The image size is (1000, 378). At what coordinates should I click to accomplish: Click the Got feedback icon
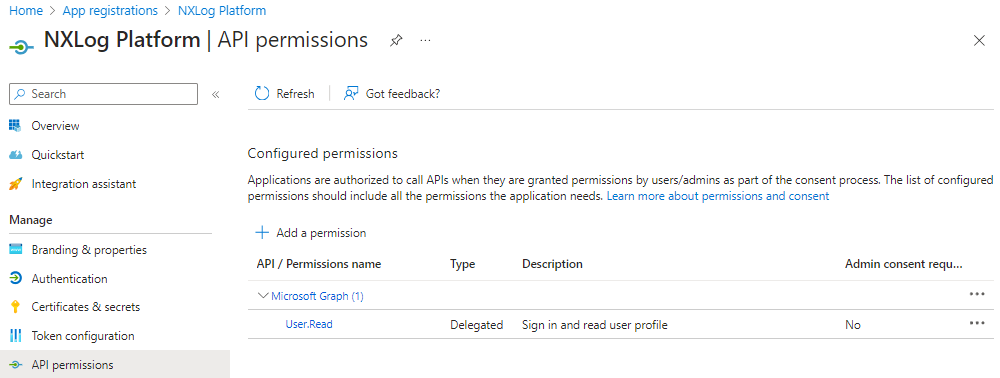351,94
